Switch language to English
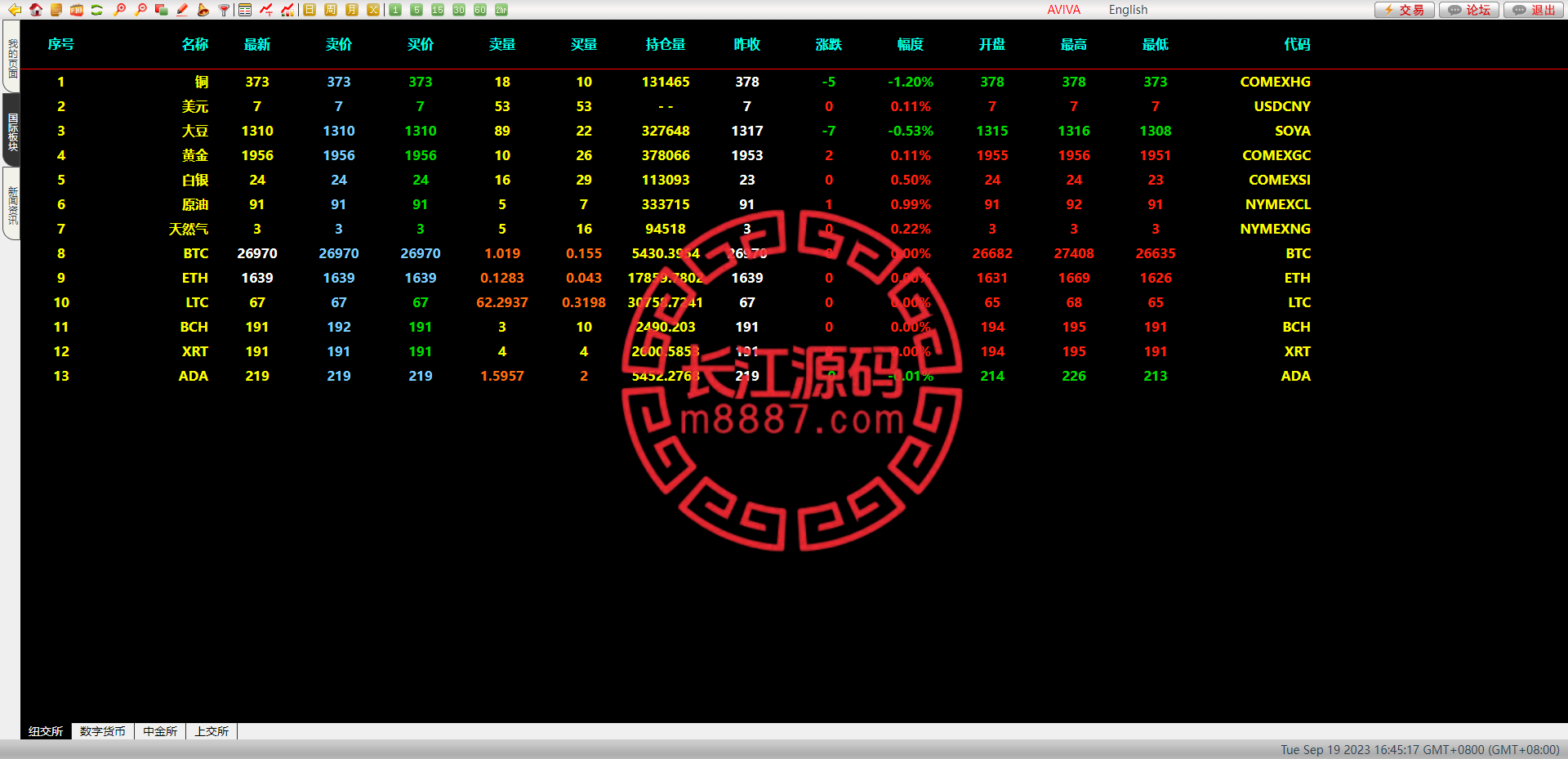This screenshot has height=759, width=1568. 1128,10
